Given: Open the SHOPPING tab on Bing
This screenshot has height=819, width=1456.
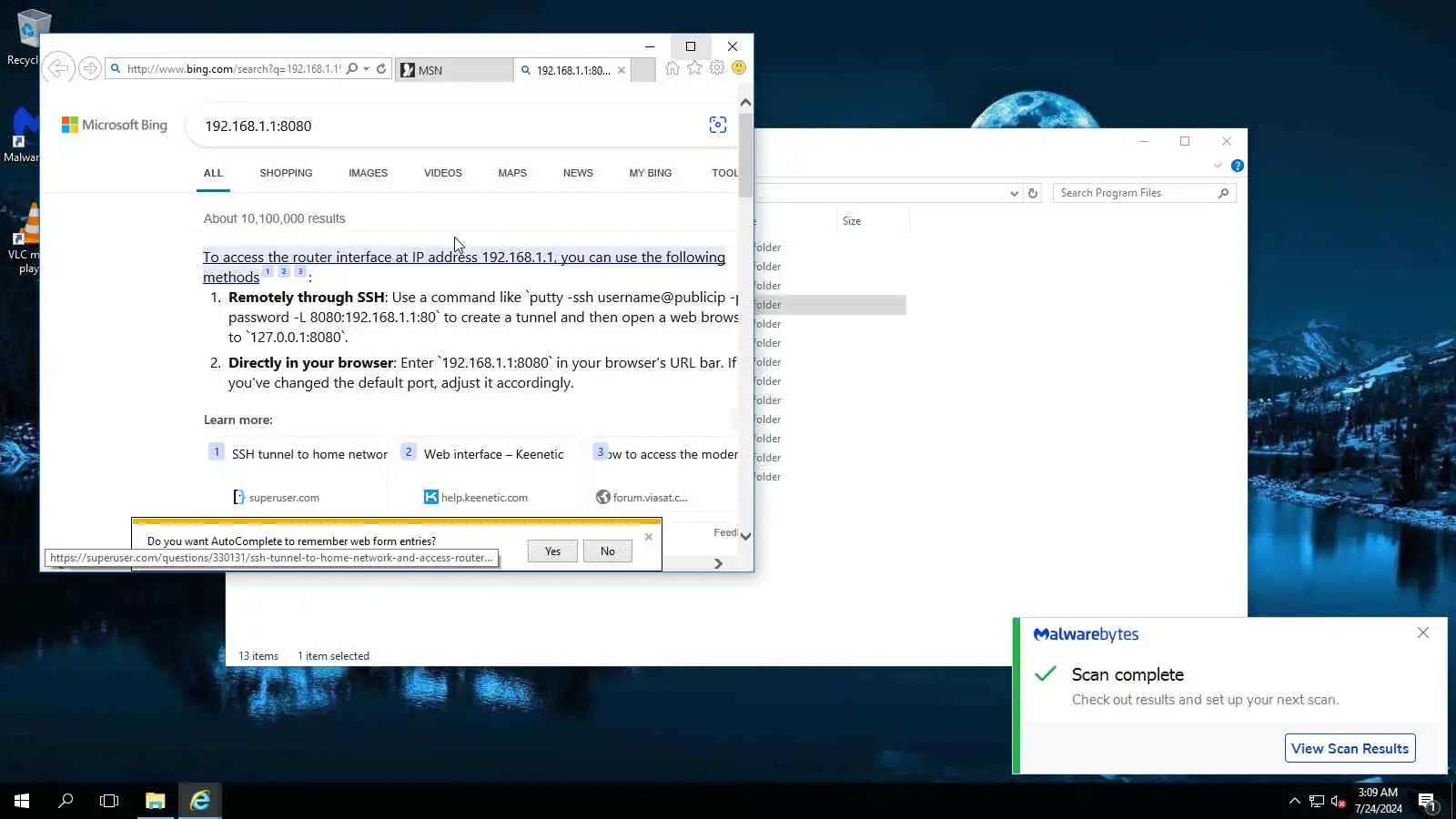Looking at the screenshot, I should (x=286, y=173).
